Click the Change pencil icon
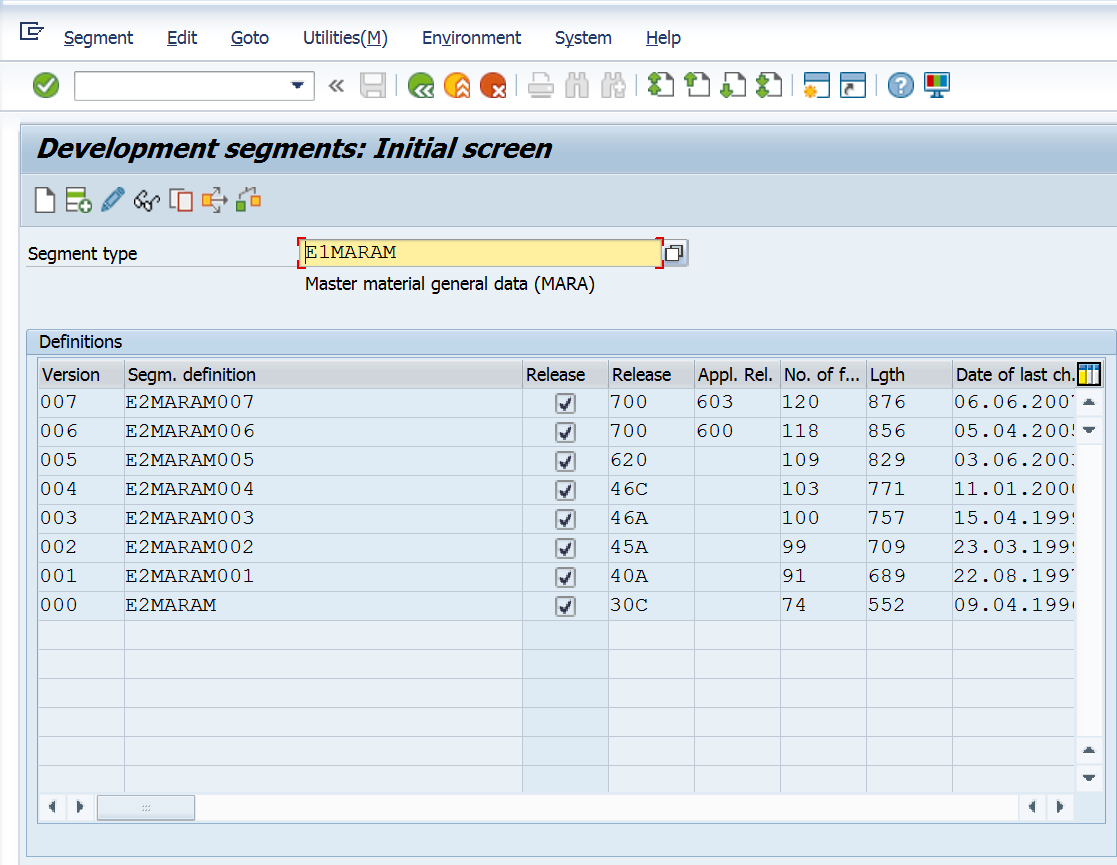Image resolution: width=1117 pixels, height=865 pixels. tap(113, 200)
